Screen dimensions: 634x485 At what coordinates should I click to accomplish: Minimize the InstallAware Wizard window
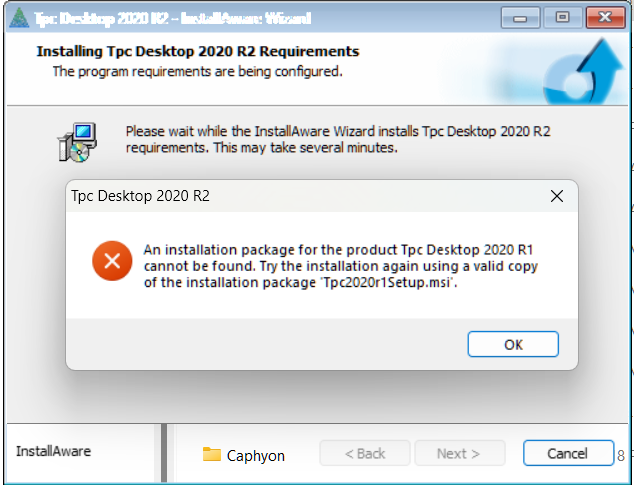click(x=520, y=18)
